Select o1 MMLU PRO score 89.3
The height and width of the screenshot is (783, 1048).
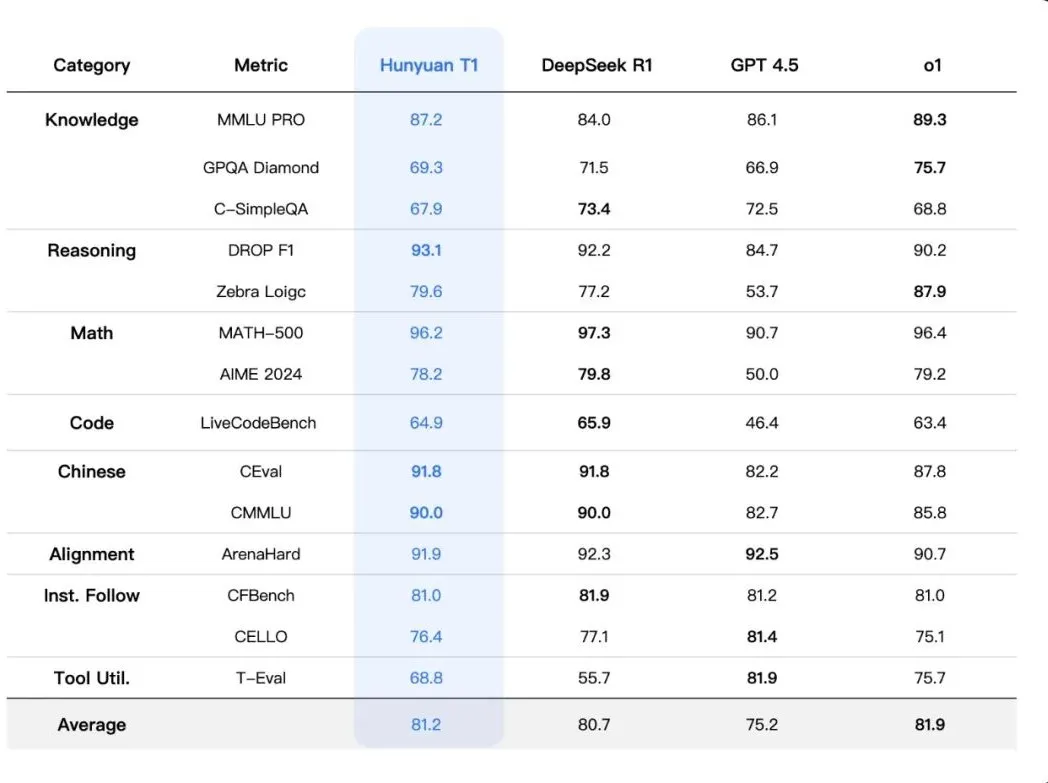[x=930, y=120]
